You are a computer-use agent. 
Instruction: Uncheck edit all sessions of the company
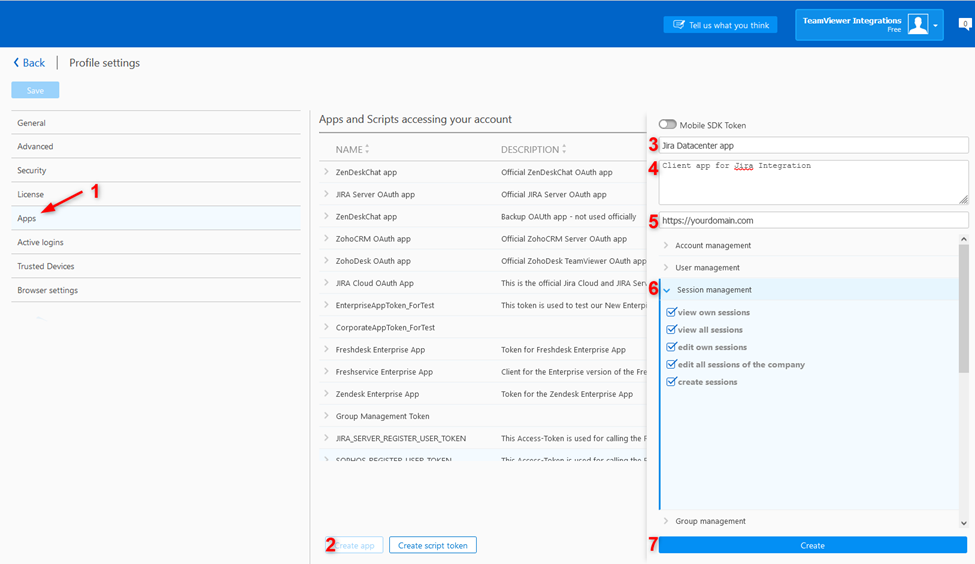tap(672, 364)
